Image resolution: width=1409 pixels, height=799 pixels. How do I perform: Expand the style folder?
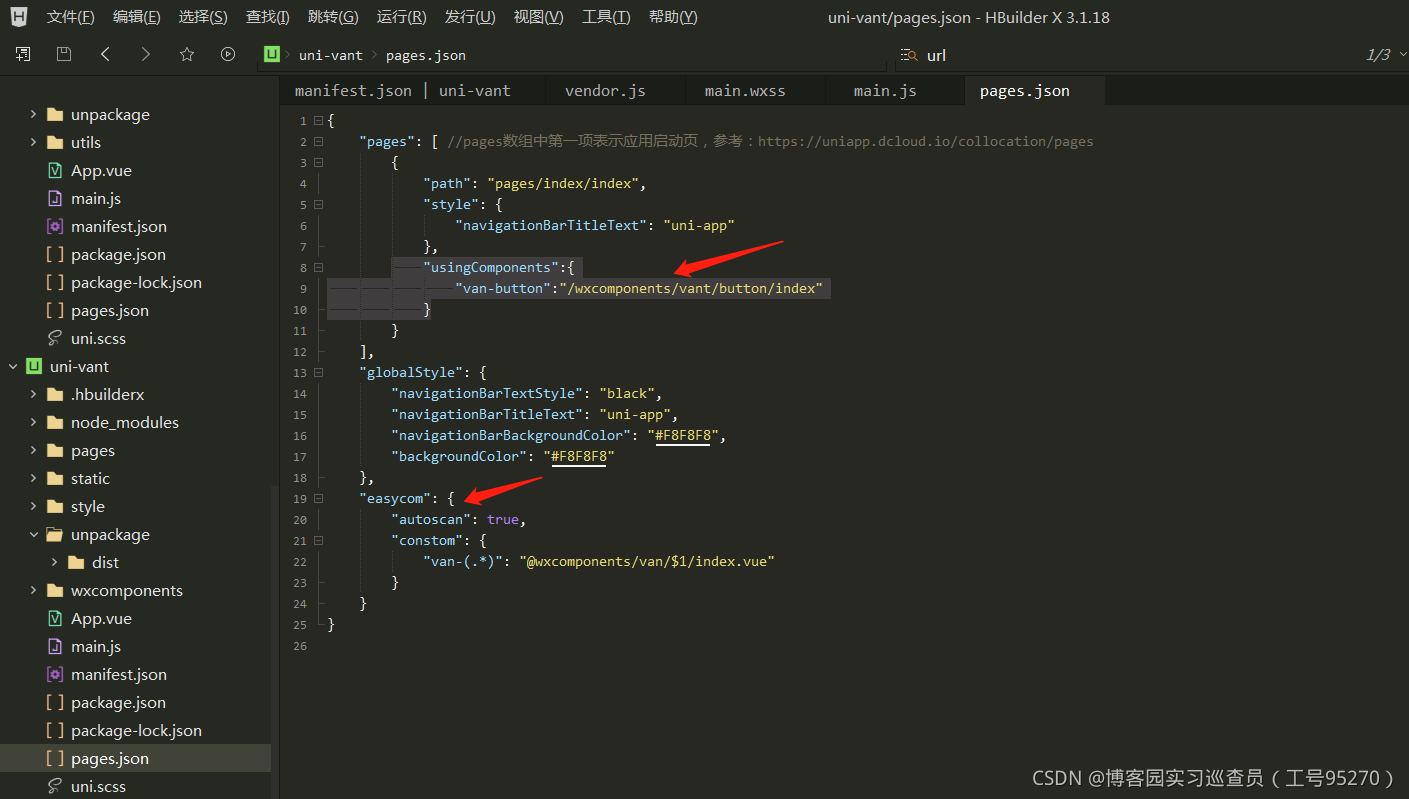(34, 506)
